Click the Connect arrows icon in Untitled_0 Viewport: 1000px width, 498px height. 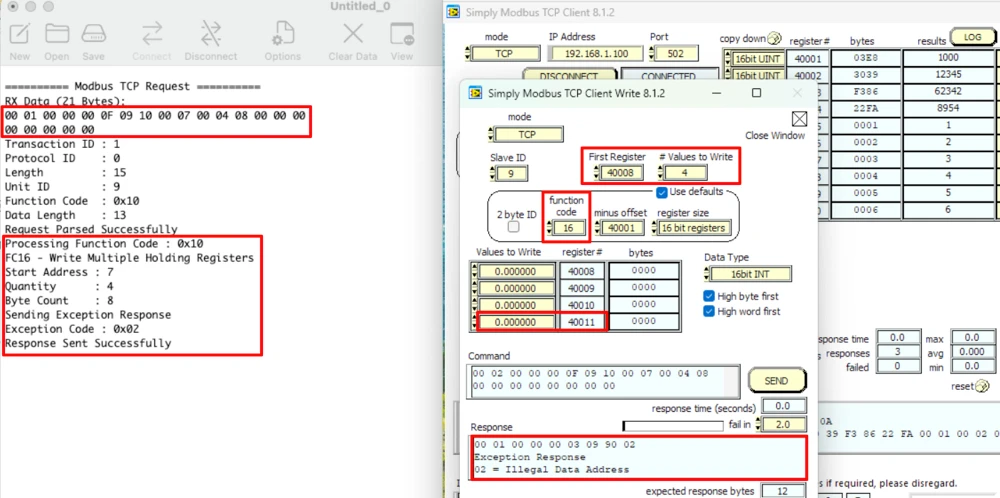point(152,33)
